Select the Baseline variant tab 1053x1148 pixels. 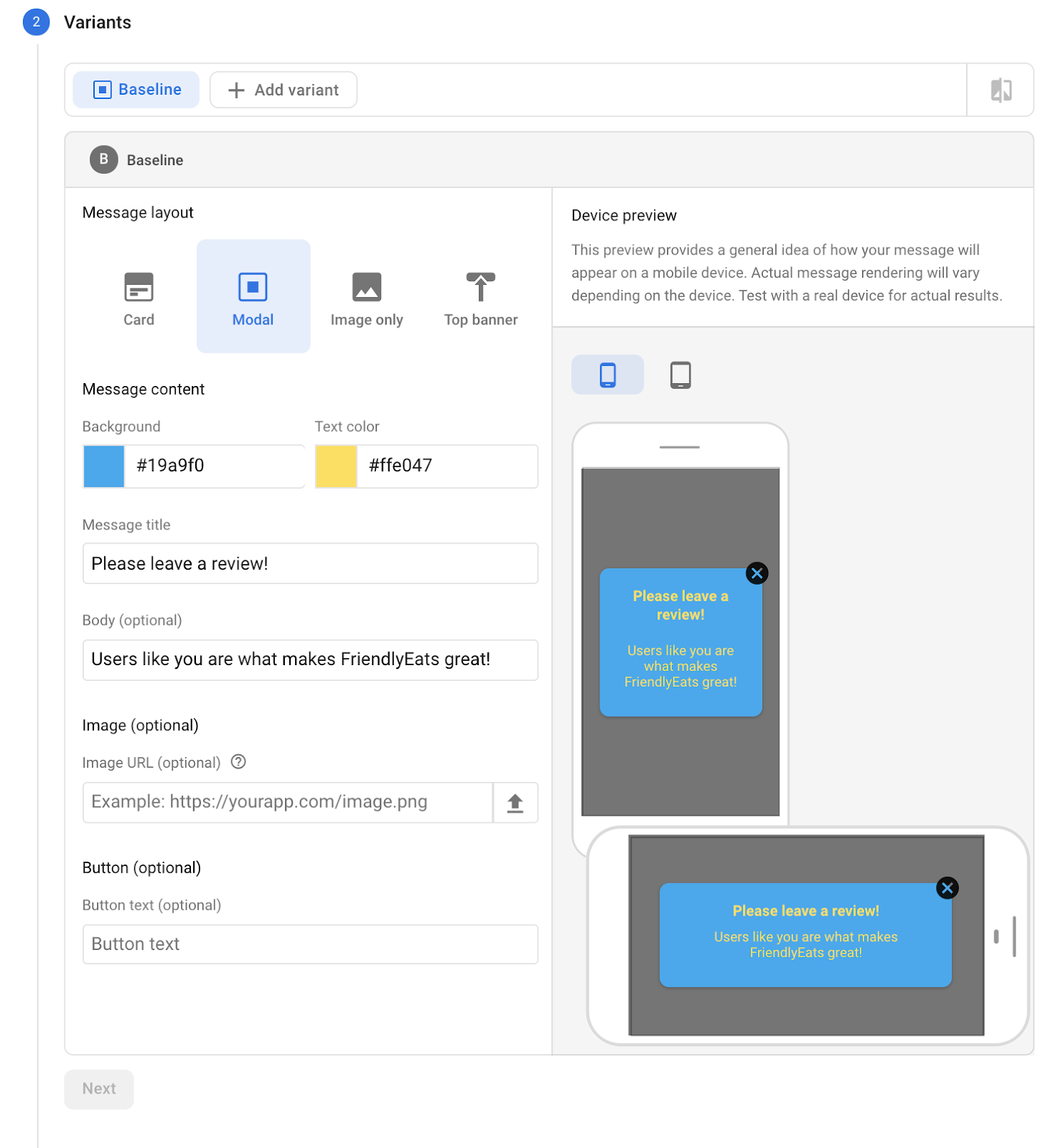[x=136, y=90]
